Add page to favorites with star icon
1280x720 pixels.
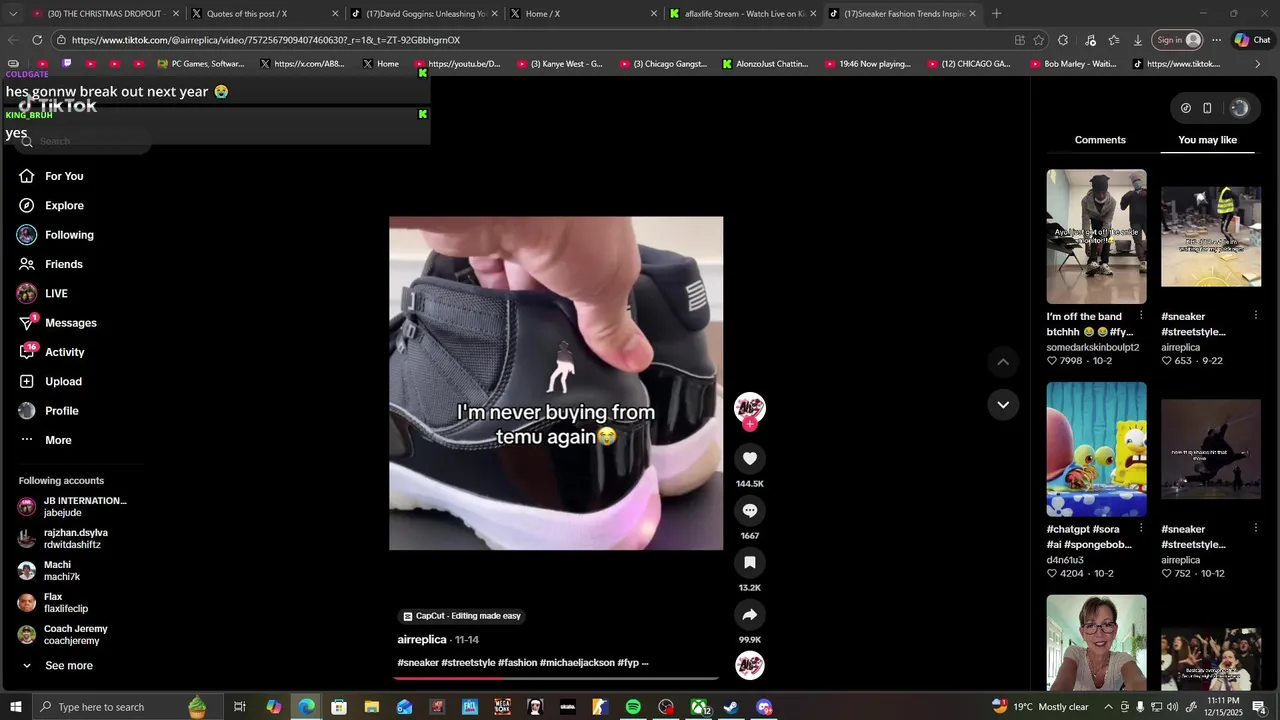point(1039,40)
